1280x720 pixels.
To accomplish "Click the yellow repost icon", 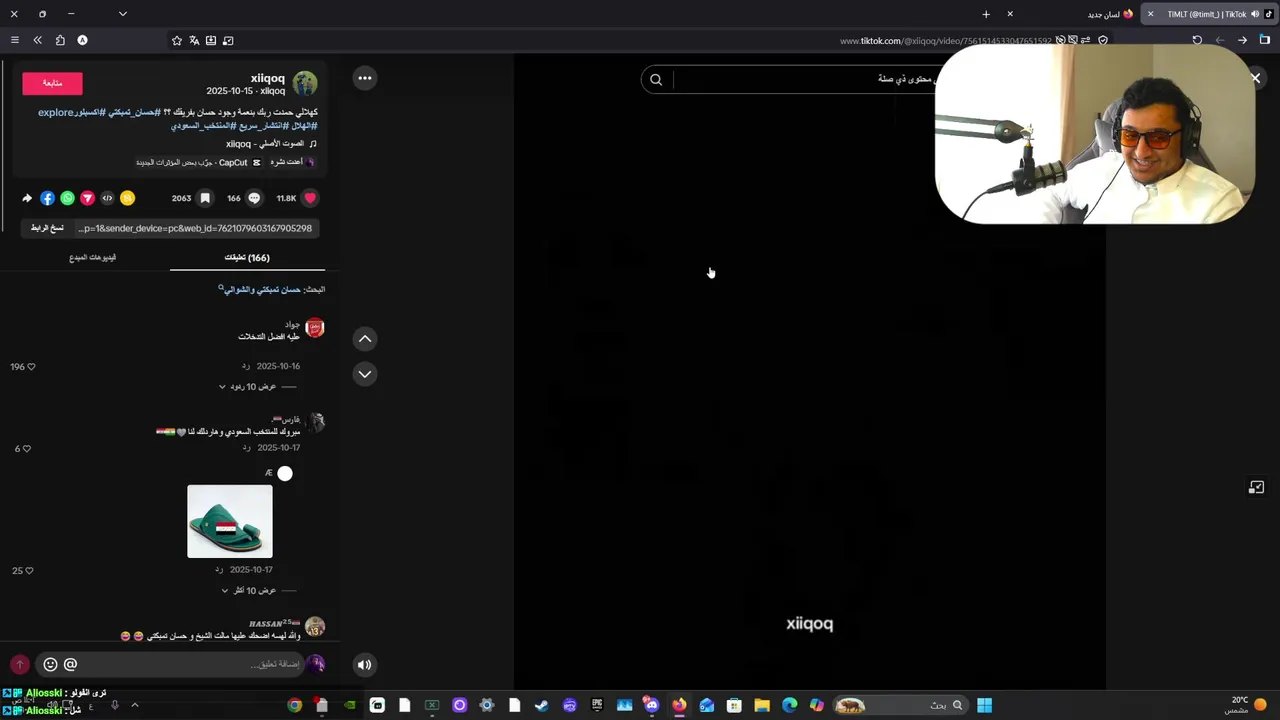I will (127, 198).
